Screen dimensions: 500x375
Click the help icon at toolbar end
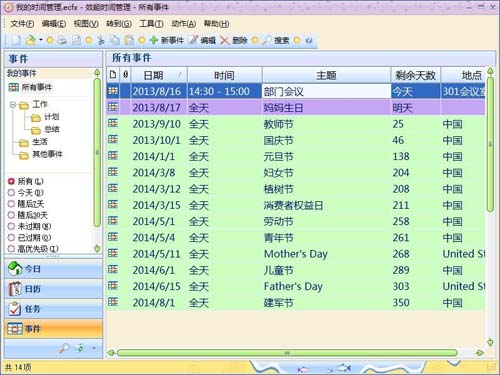[309, 40]
